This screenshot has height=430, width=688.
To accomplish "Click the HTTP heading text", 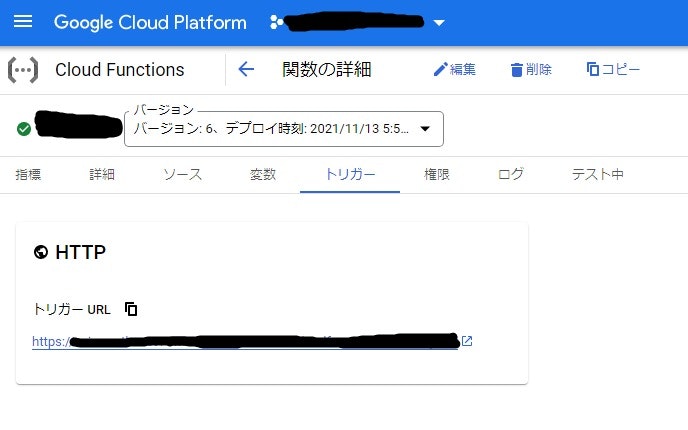I will (80, 252).
